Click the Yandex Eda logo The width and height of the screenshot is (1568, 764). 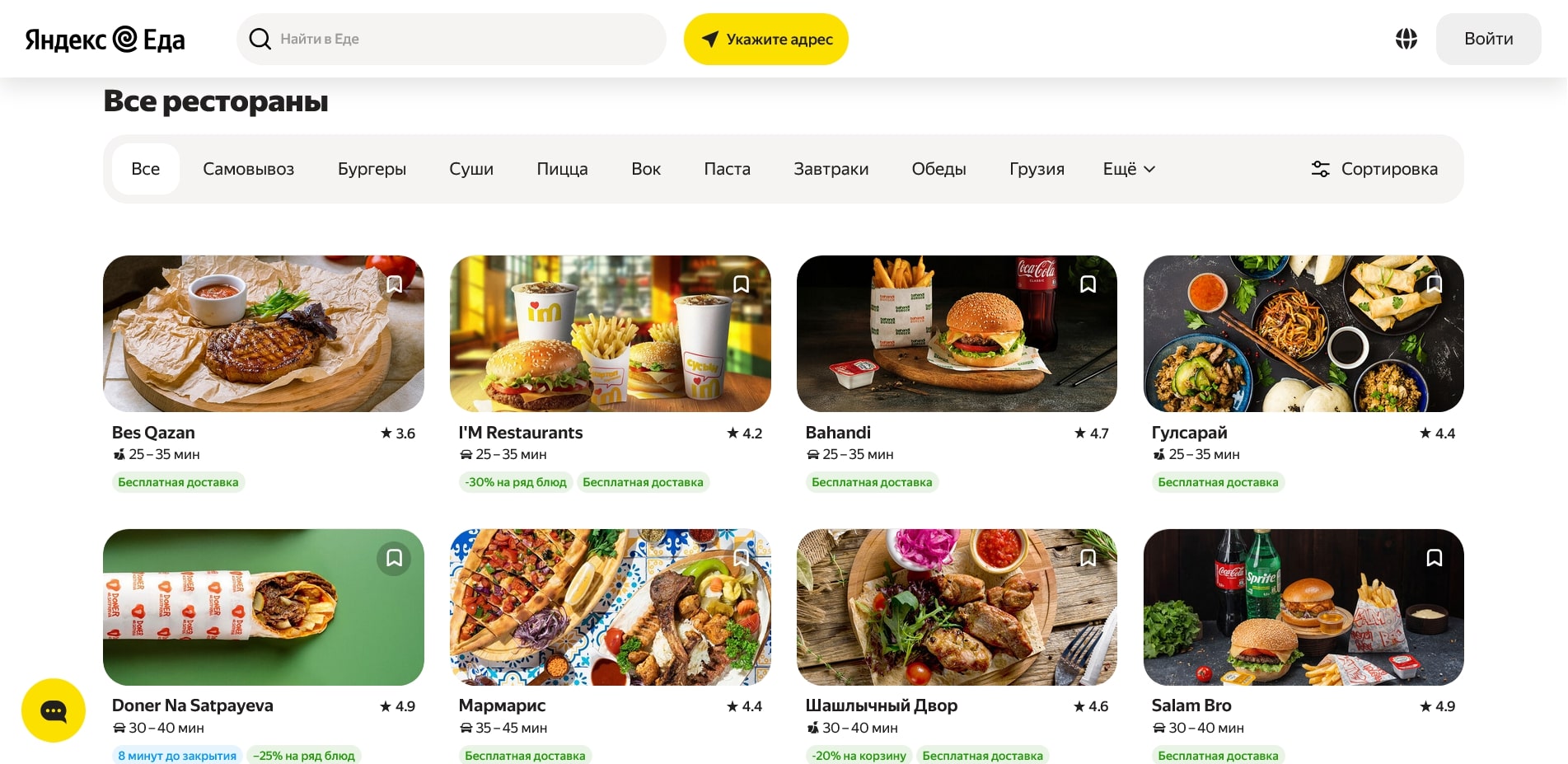click(105, 39)
